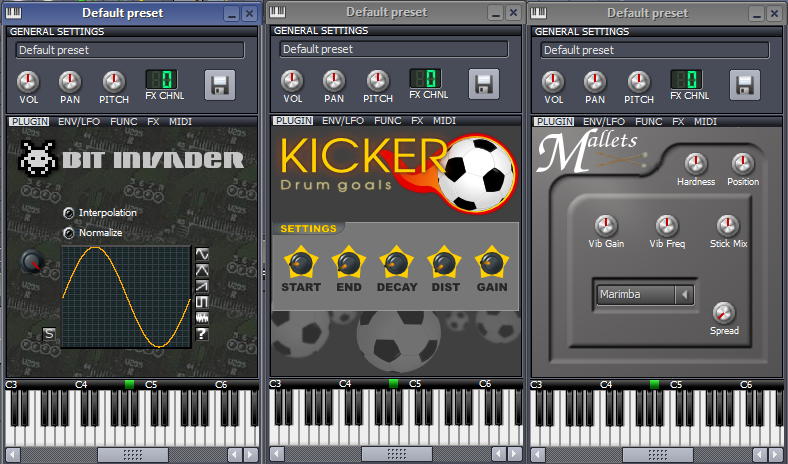Click the piano icon in Mallets title bar
Viewport: 788px width, 464px height.
coord(538,13)
